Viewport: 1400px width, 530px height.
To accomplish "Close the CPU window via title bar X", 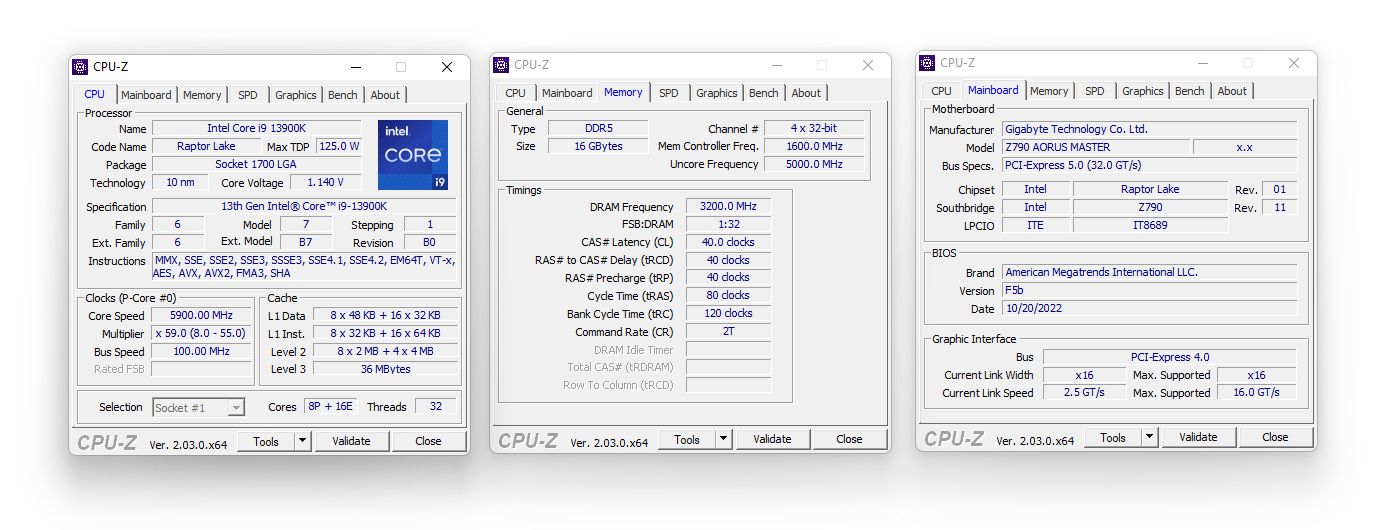I will 447,67.
